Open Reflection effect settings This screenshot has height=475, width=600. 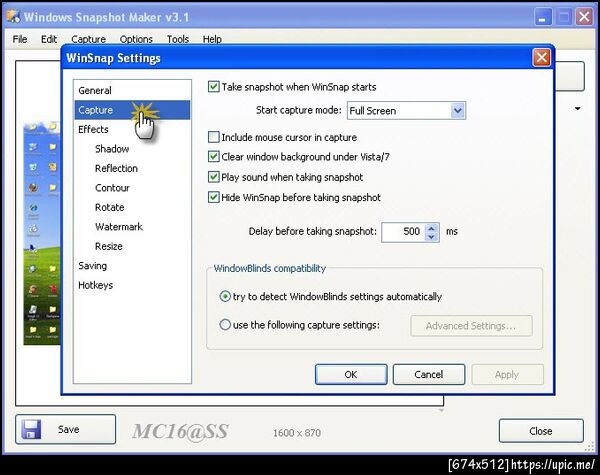pos(116,168)
